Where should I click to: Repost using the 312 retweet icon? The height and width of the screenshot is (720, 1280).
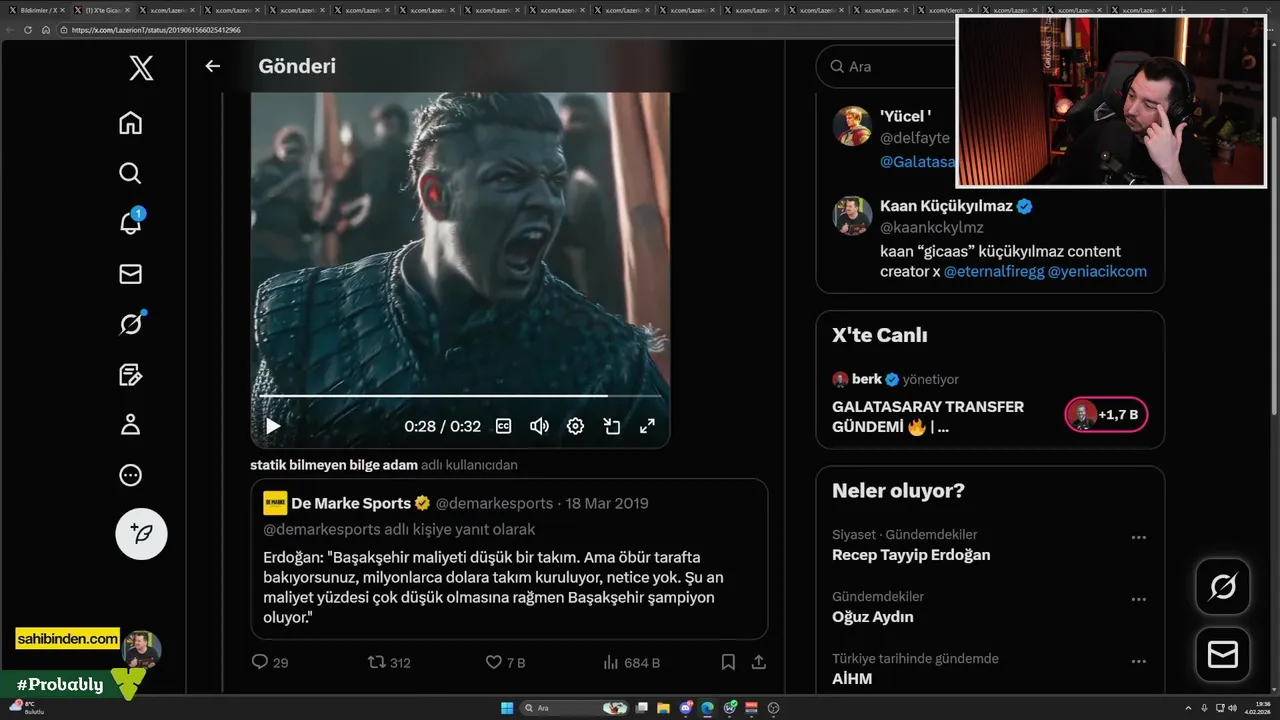point(389,662)
